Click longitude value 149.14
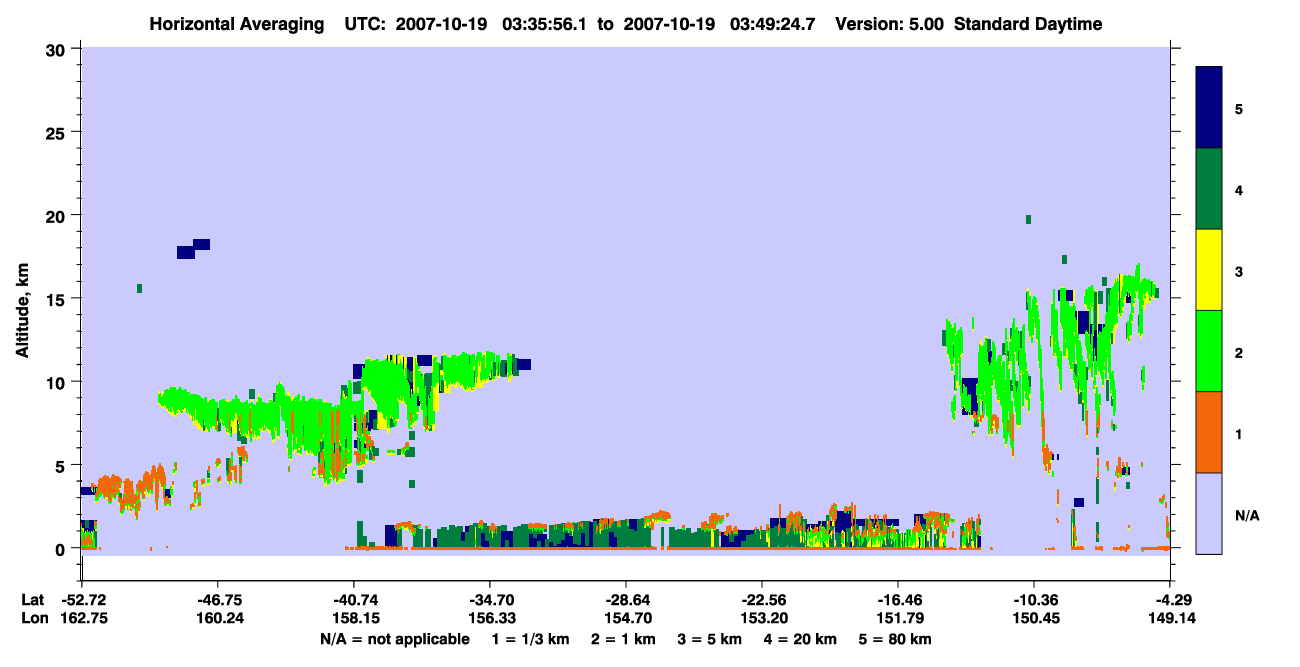 [1174, 618]
